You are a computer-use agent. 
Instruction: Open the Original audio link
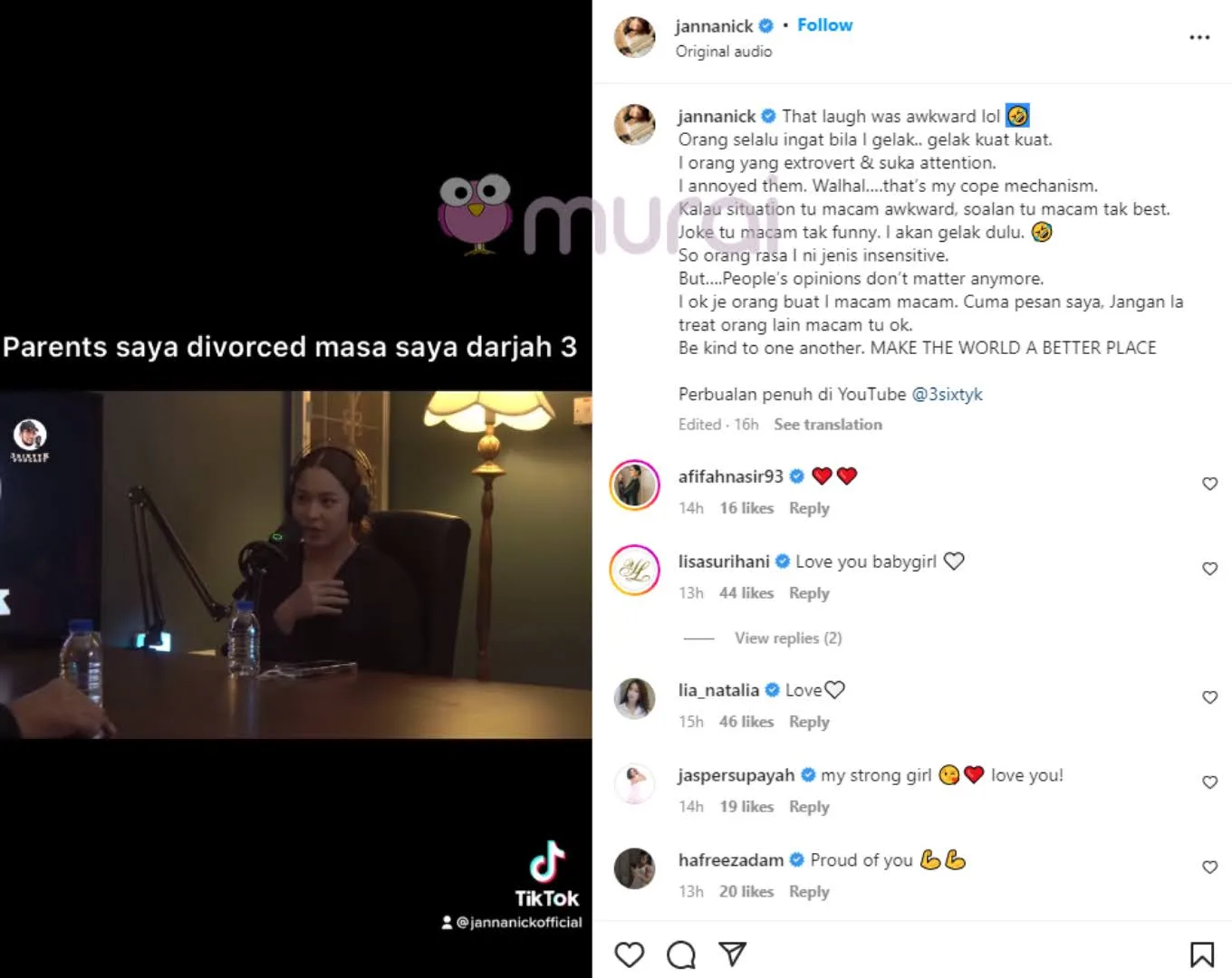pyautogui.click(x=724, y=52)
